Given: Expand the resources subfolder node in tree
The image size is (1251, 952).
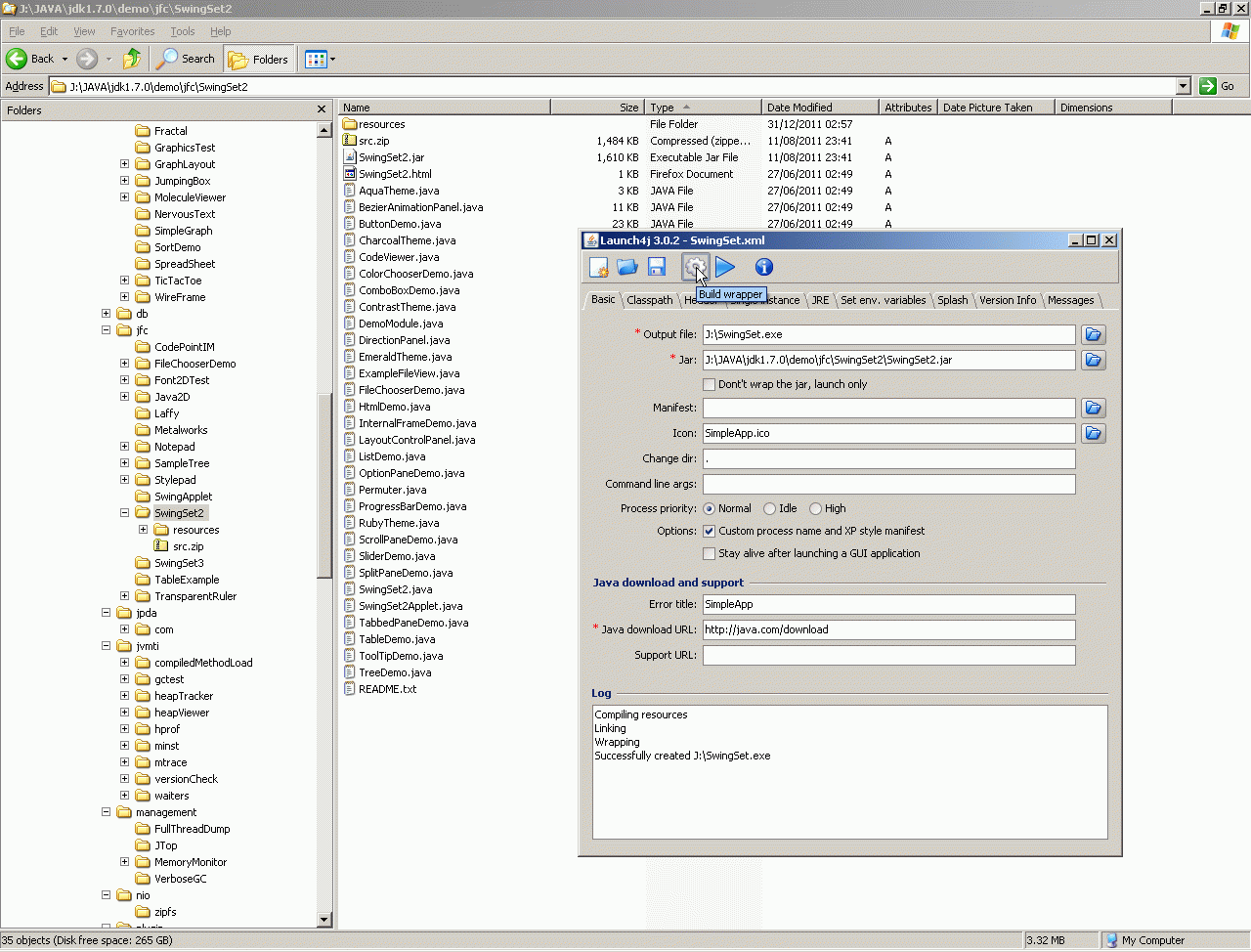Looking at the screenshot, I should coord(143,530).
